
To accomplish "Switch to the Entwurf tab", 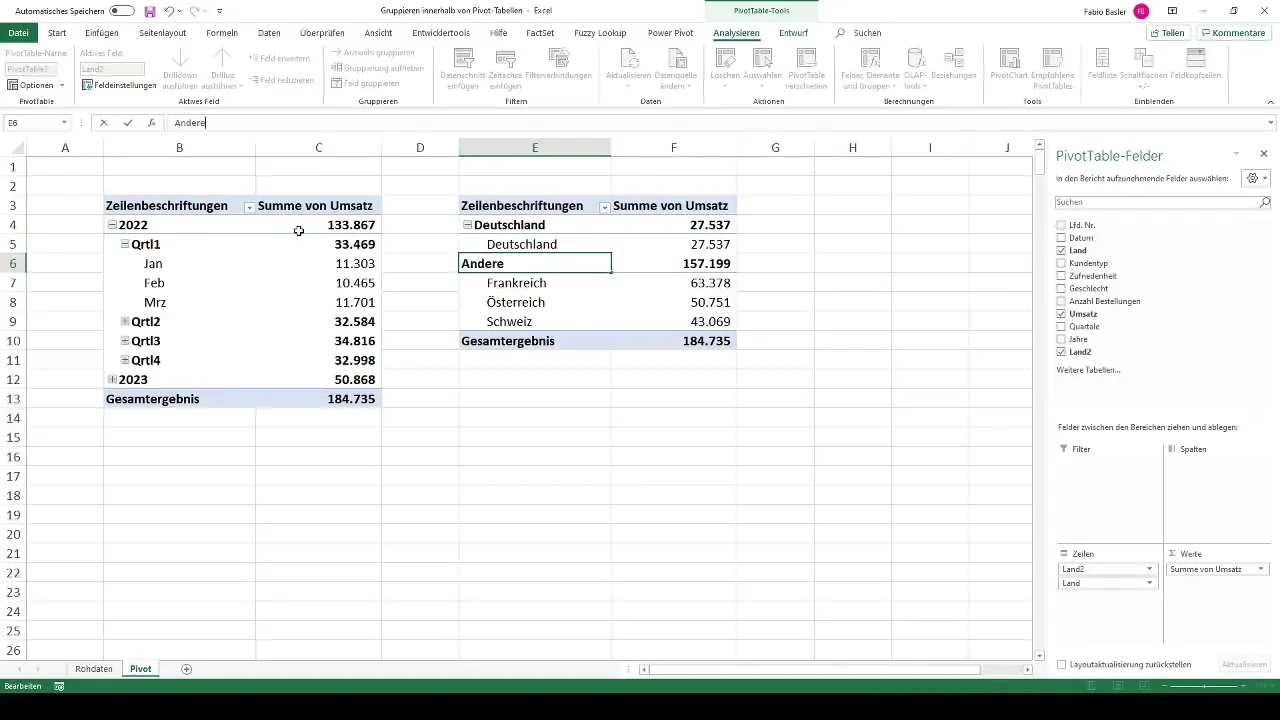I will [x=793, y=33].
